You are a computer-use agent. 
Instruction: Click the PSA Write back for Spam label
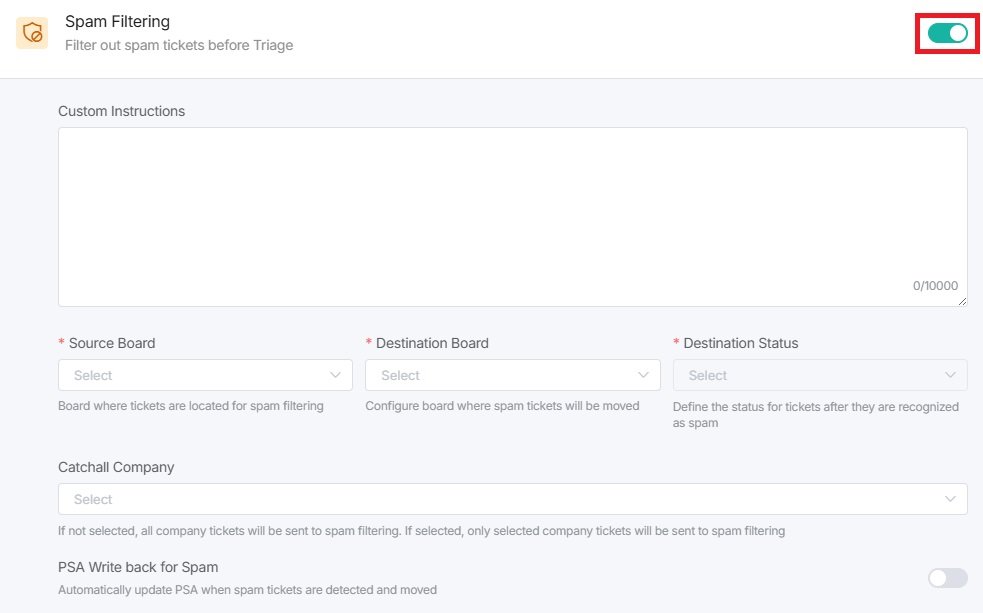point(138,567)
